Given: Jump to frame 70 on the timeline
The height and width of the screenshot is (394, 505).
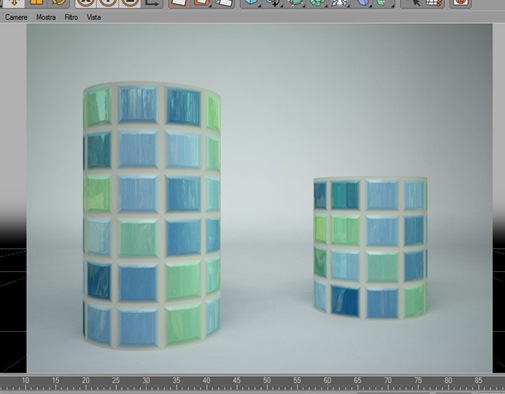Looking at the screenshot, I should pos(388,380).
